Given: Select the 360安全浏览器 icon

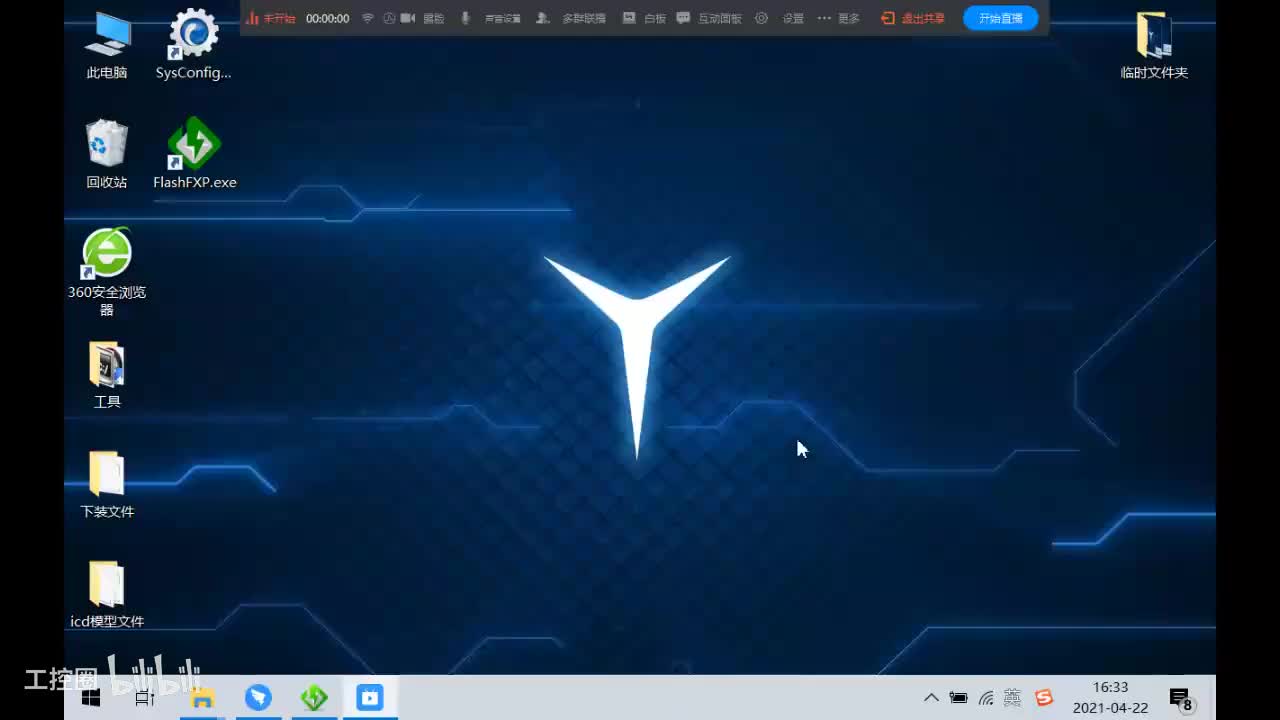Looking at the screenshot, I should coord(107,272).
